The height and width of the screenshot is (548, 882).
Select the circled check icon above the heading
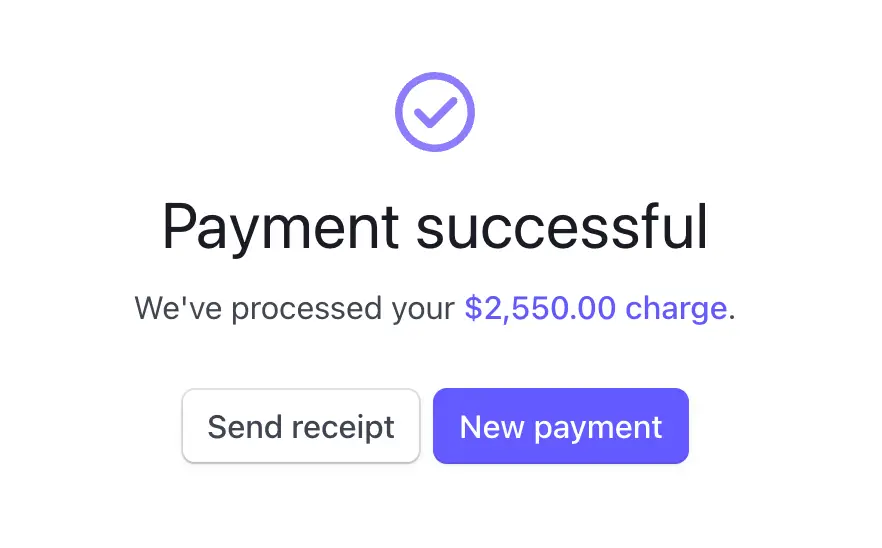click(x=434, y=112)
